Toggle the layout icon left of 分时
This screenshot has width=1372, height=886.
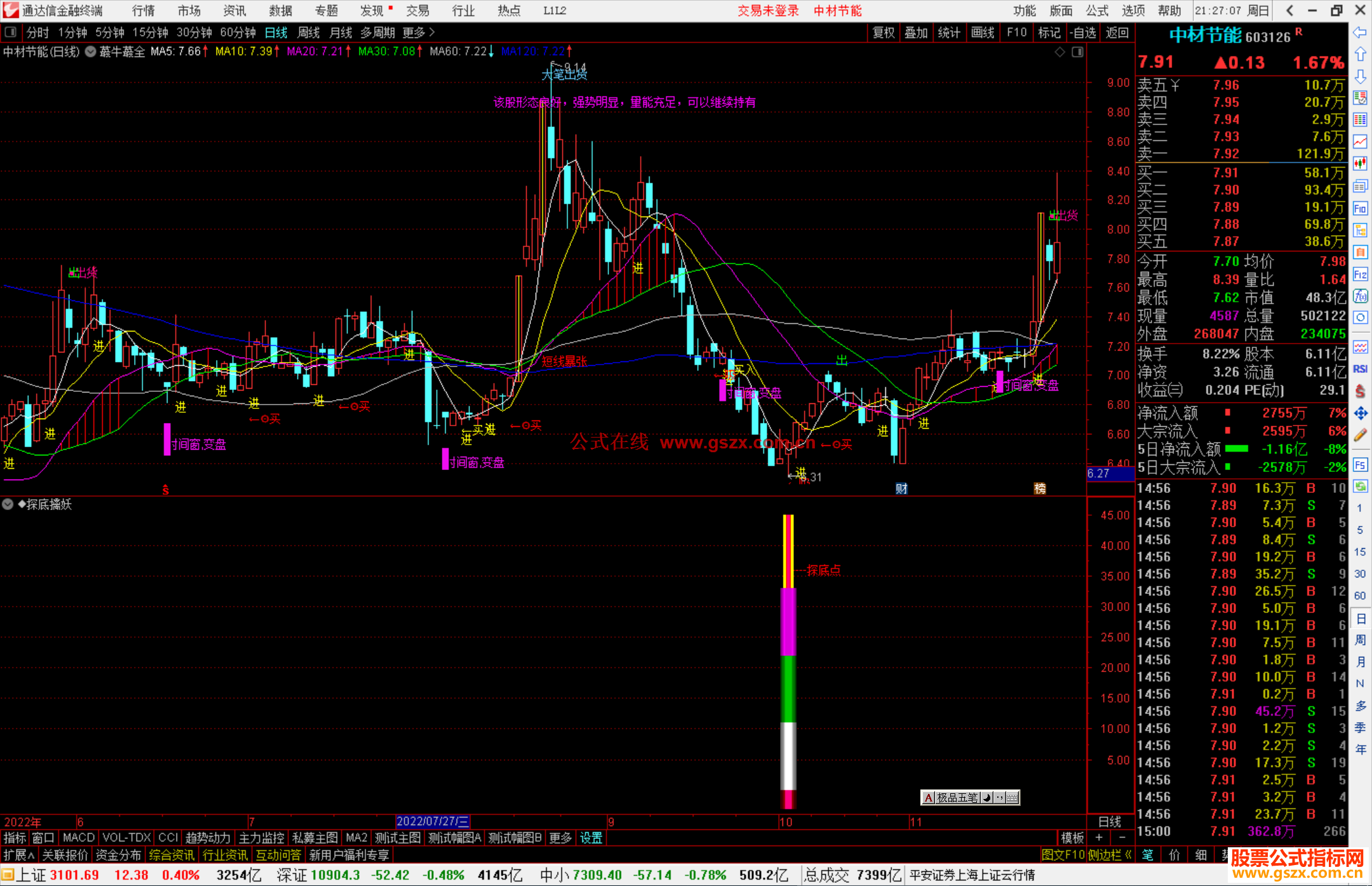pyautogui.click(x=11, y=32)
